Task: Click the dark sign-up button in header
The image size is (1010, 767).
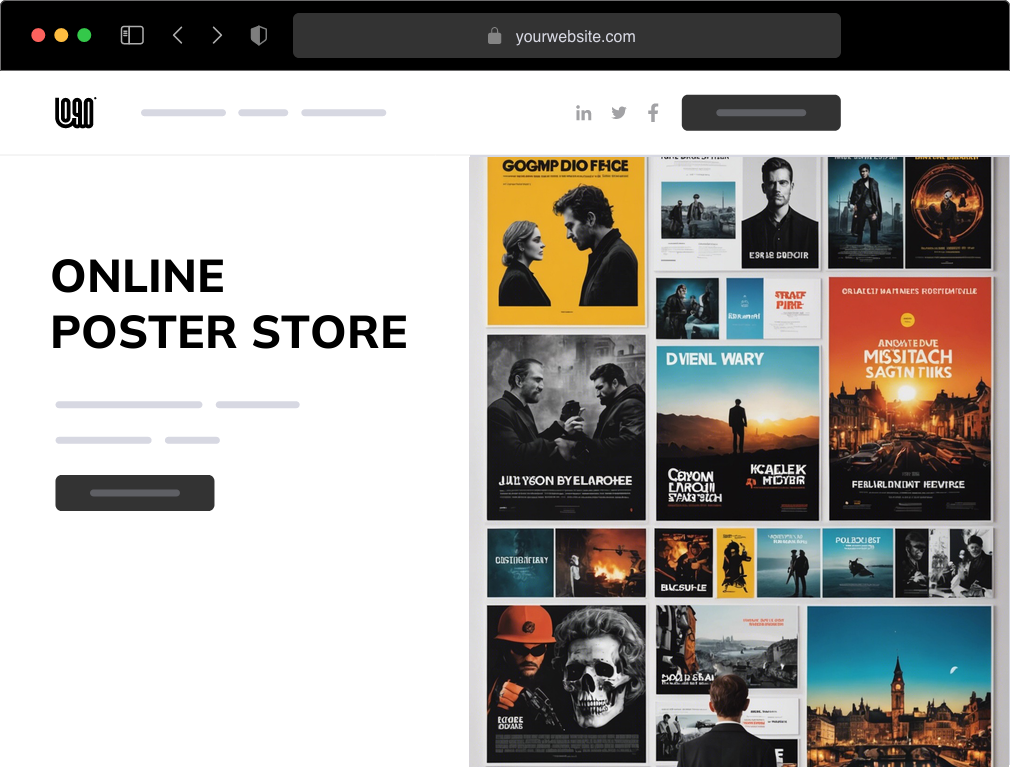Action: click(761, 112)
